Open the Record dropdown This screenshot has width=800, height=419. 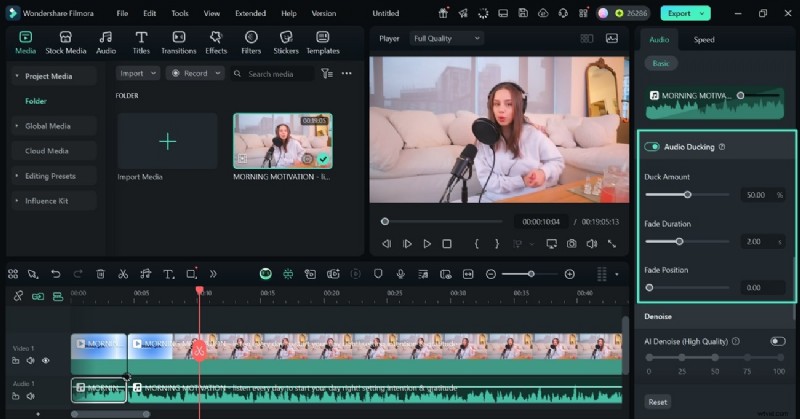coord(195,73)
